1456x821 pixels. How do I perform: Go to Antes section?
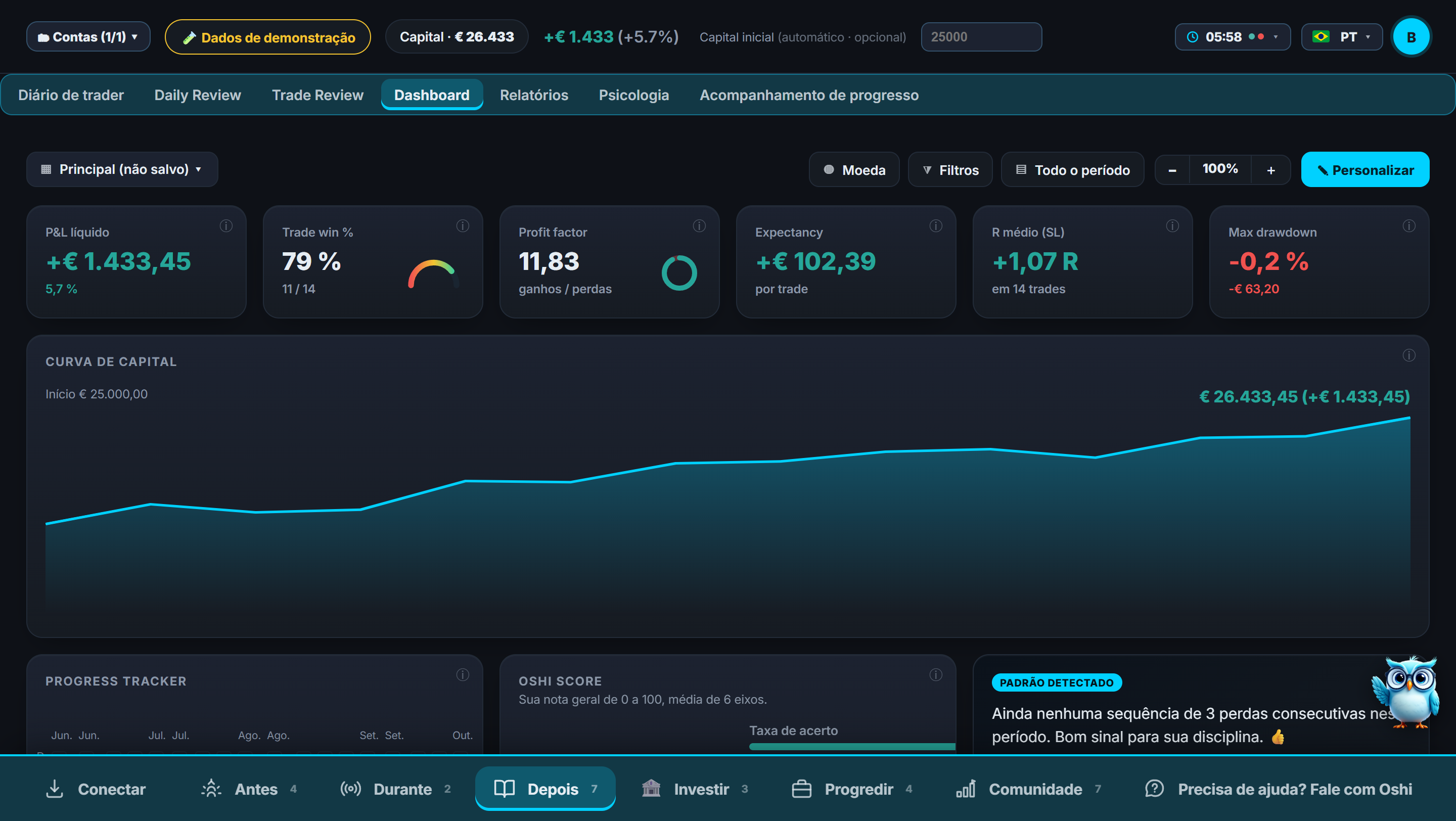249,789
